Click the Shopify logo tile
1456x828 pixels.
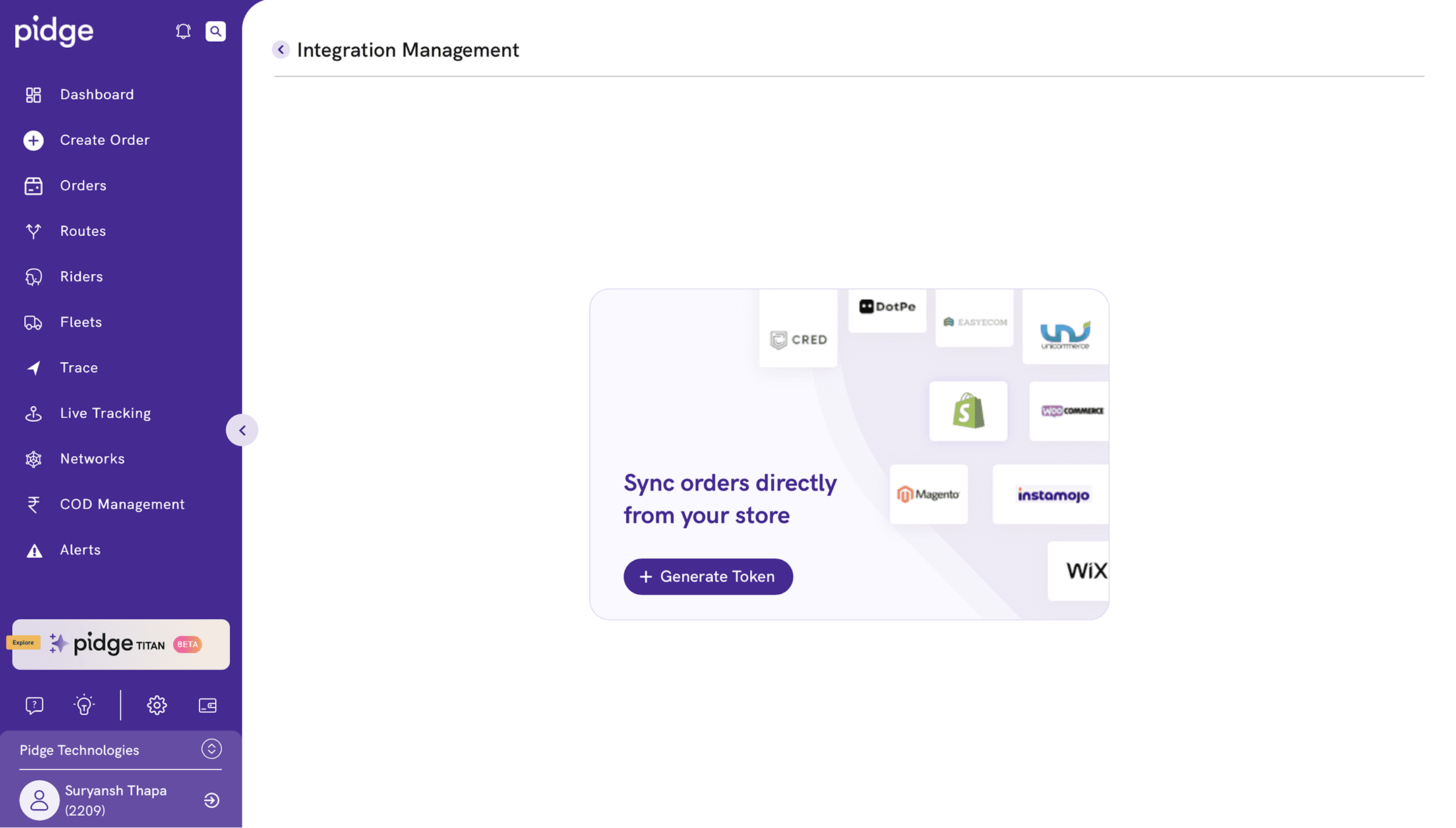(x=968, y=411)
